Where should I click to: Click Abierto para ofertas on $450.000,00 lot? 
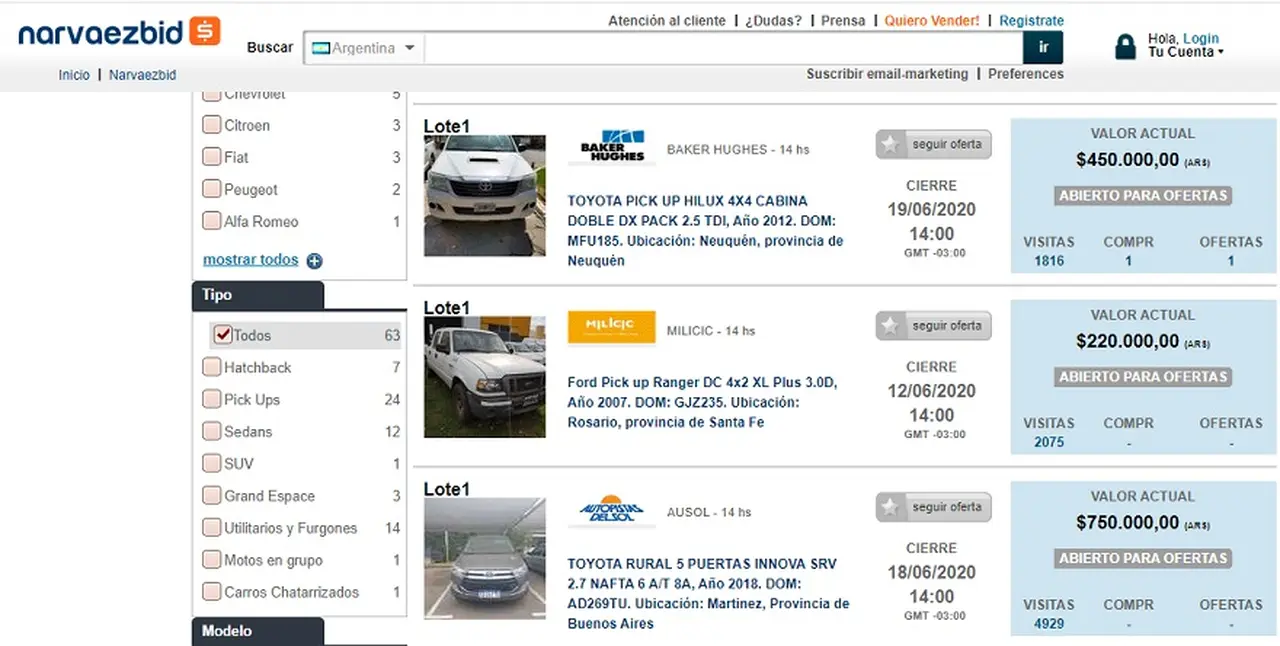pyautogui.click(x=1143, y=196)
